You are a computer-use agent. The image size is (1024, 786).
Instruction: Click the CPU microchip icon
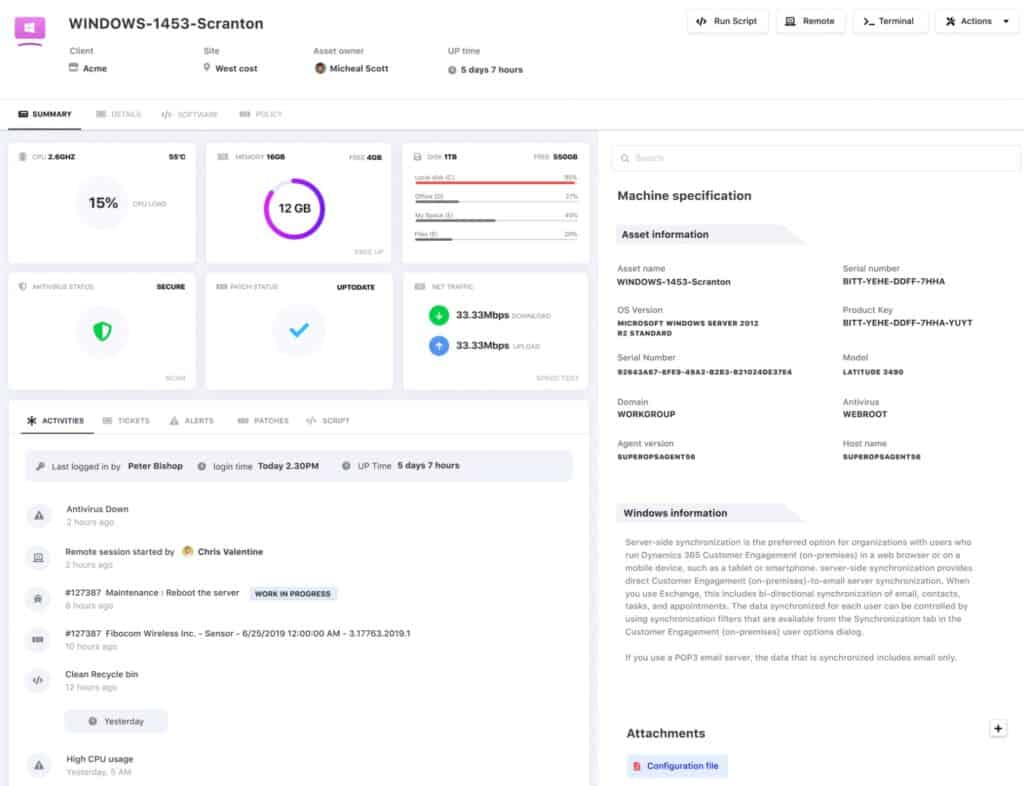[x=23, y=154]
